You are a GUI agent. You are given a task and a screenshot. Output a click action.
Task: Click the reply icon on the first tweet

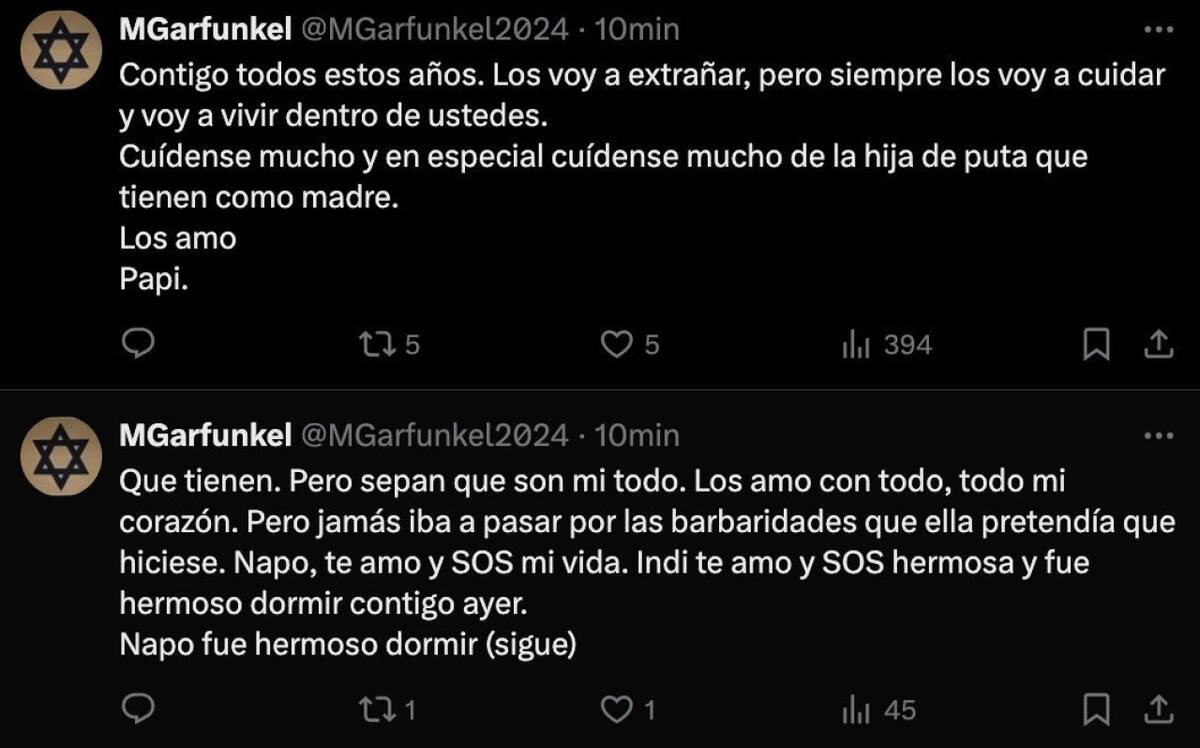137,343
